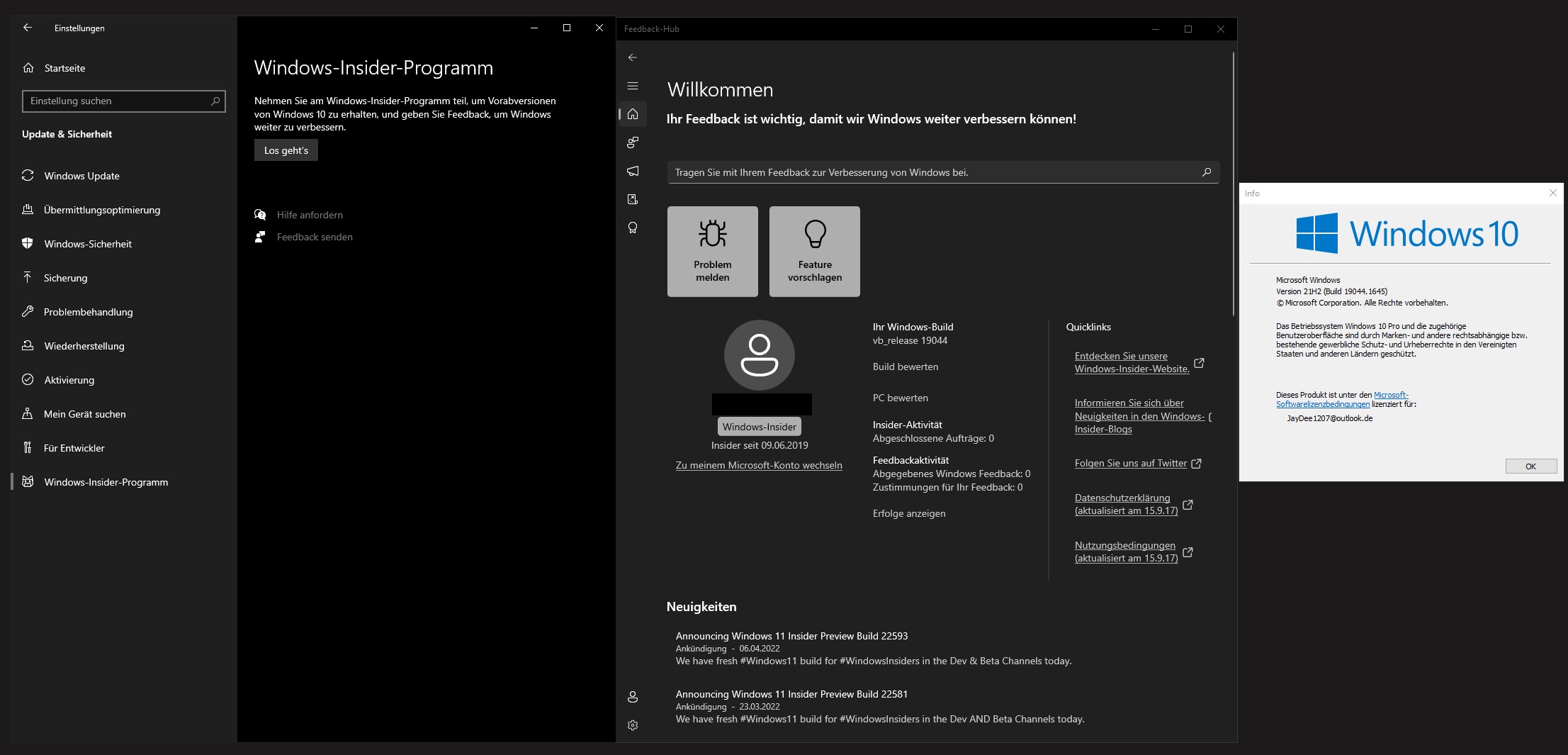Click external-link icon beside Nutzungsbedingungen
Screen dimensions: 1568x755
[x=1188, y=552]
